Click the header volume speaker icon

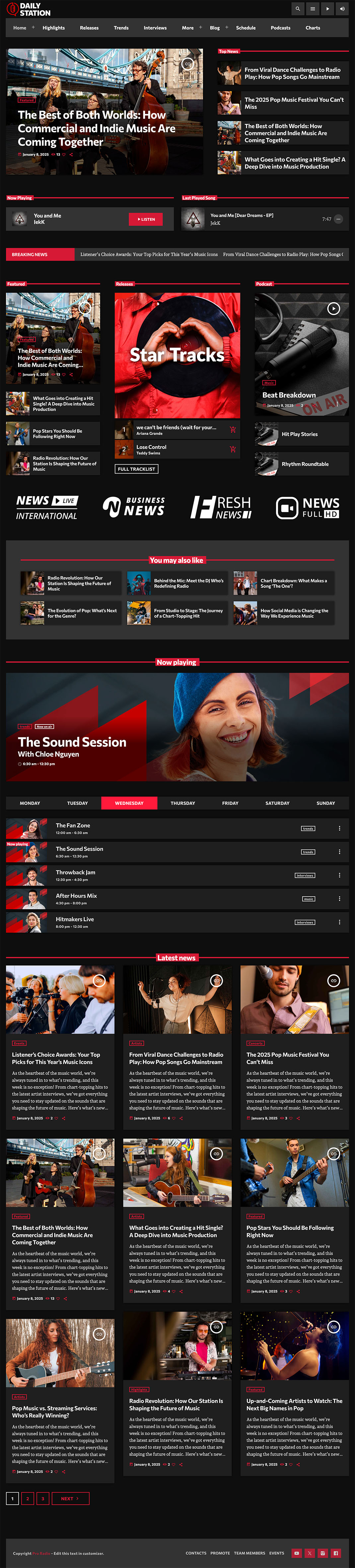(x=342, y=9)
